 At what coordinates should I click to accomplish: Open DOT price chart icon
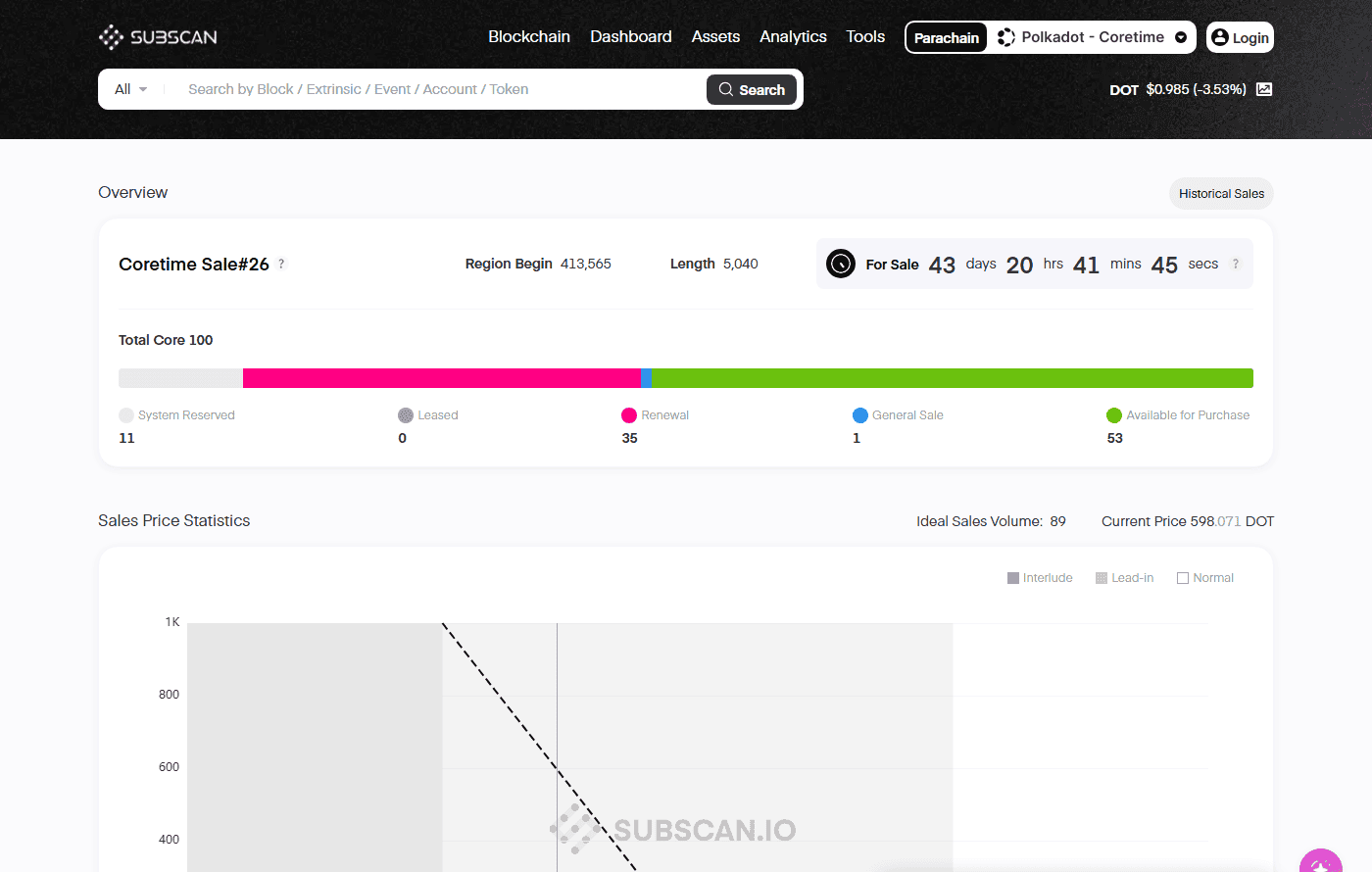pos(1264,89)
